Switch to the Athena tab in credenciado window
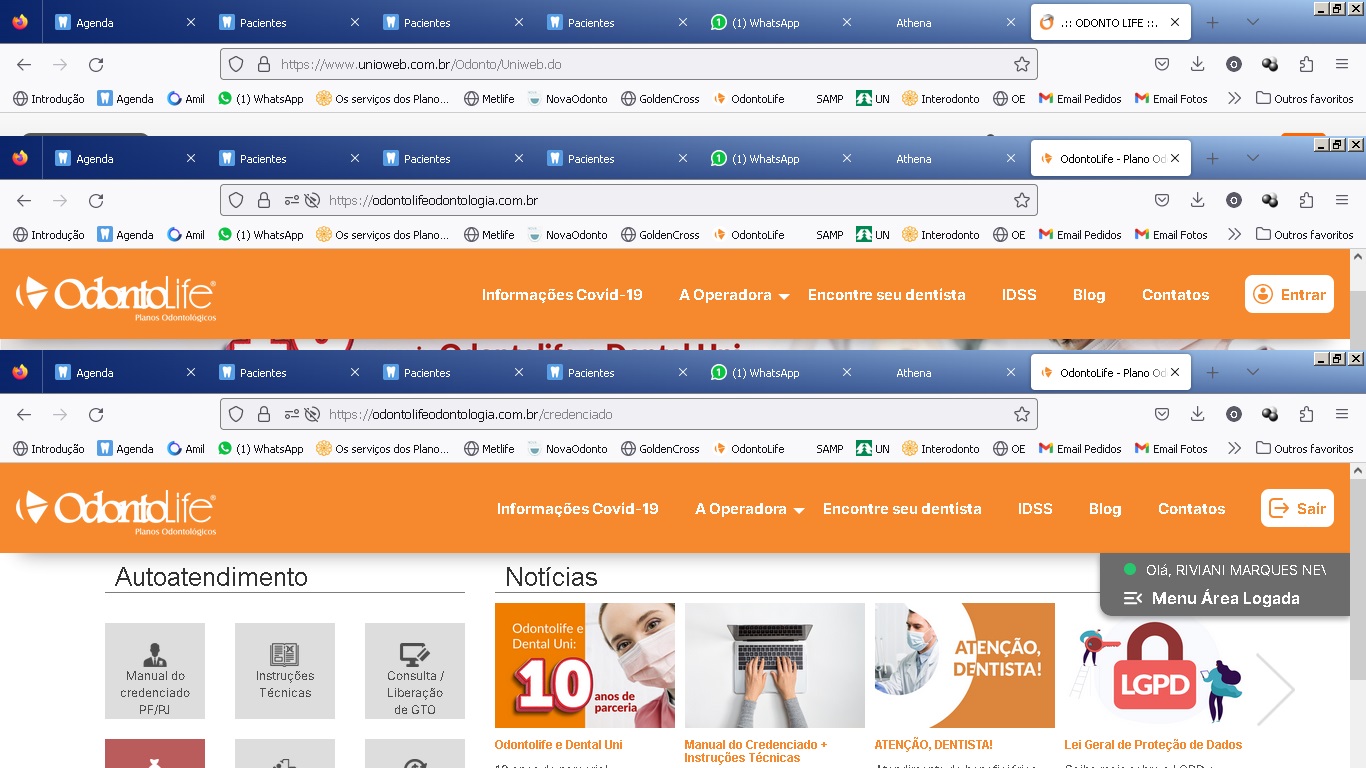This screenshot has height=768, width=1366. coord(945,372)
